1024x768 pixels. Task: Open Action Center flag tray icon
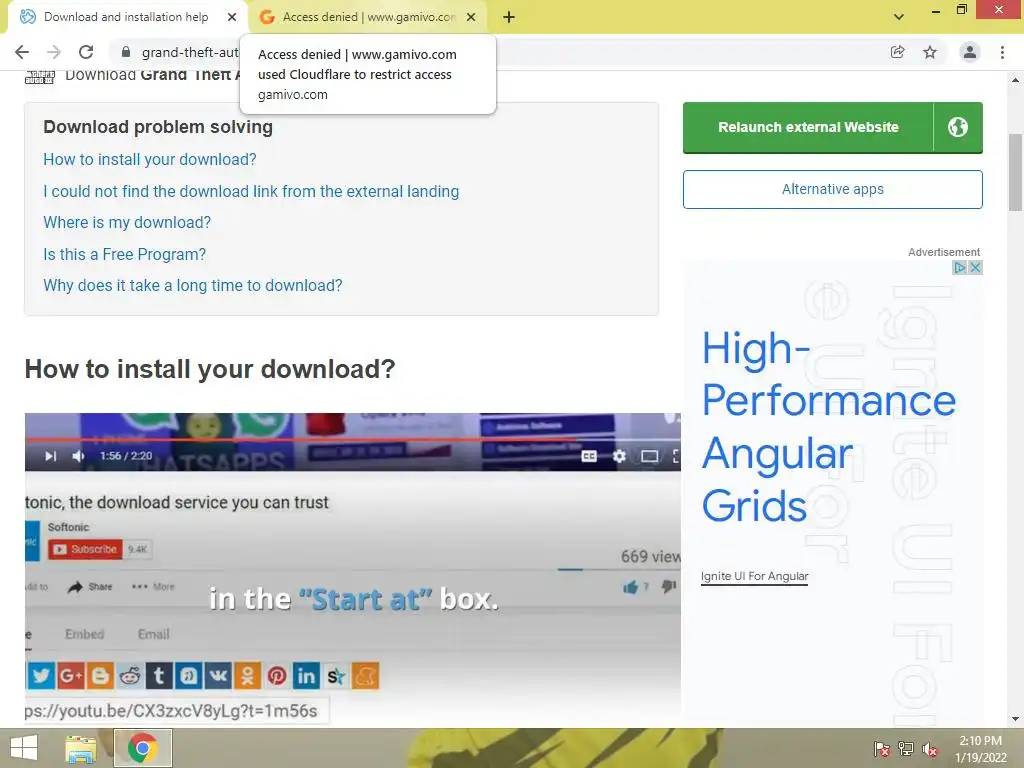click(882, 749)
